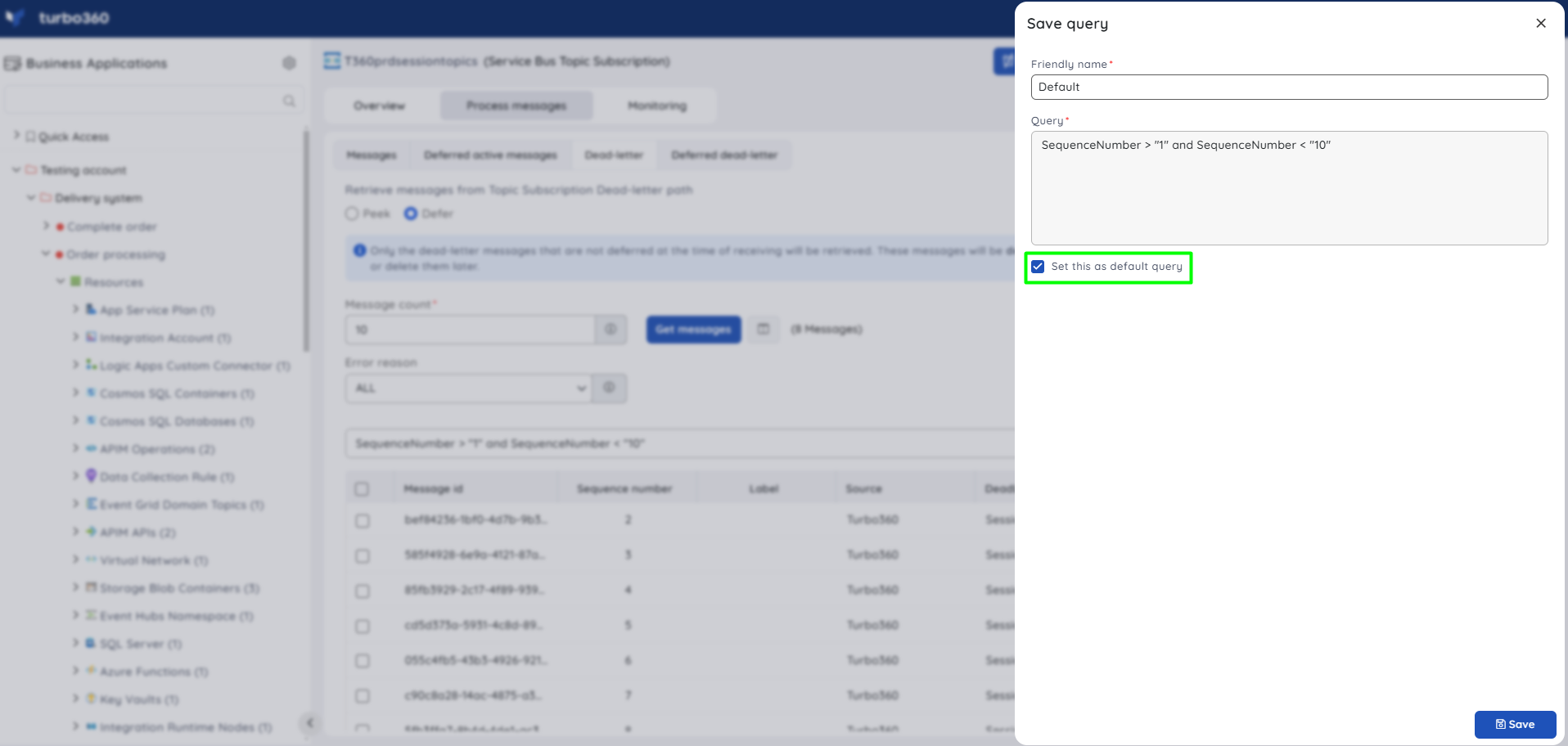
Task: Switch to the Overview tab
Action: pos(380,106)
